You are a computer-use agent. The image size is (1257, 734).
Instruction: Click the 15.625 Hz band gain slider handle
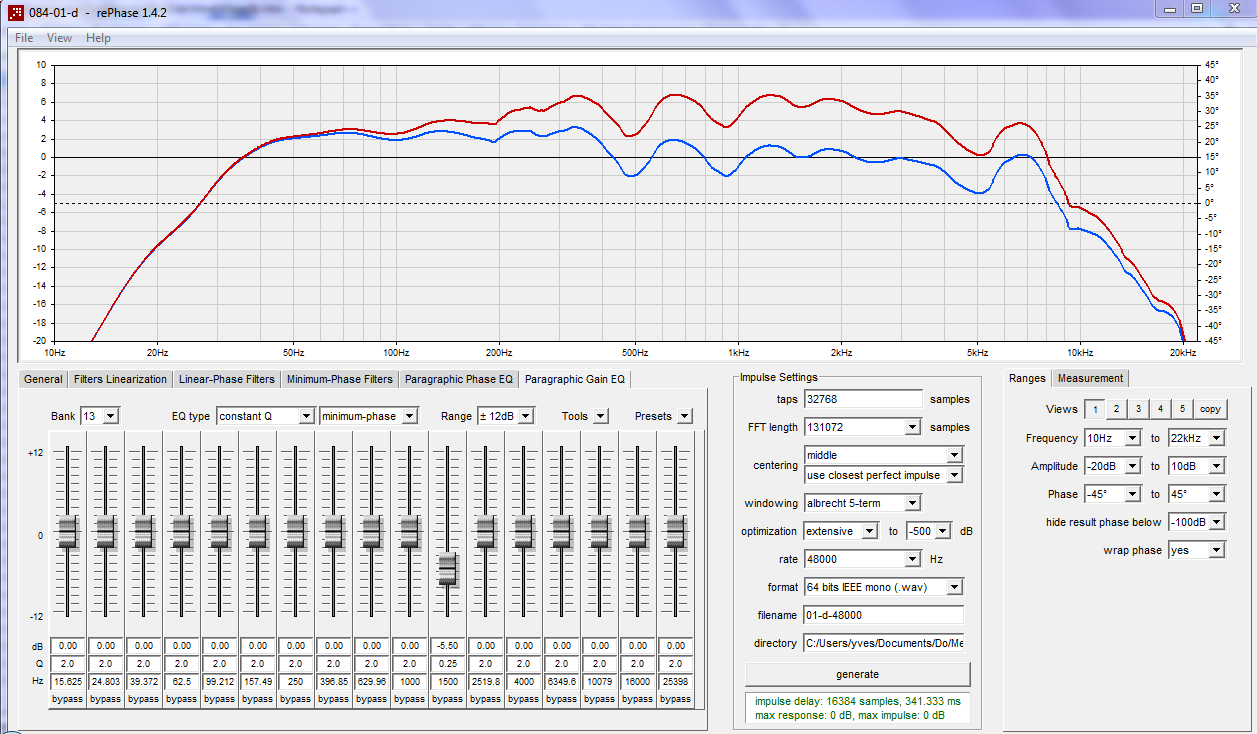67,531
